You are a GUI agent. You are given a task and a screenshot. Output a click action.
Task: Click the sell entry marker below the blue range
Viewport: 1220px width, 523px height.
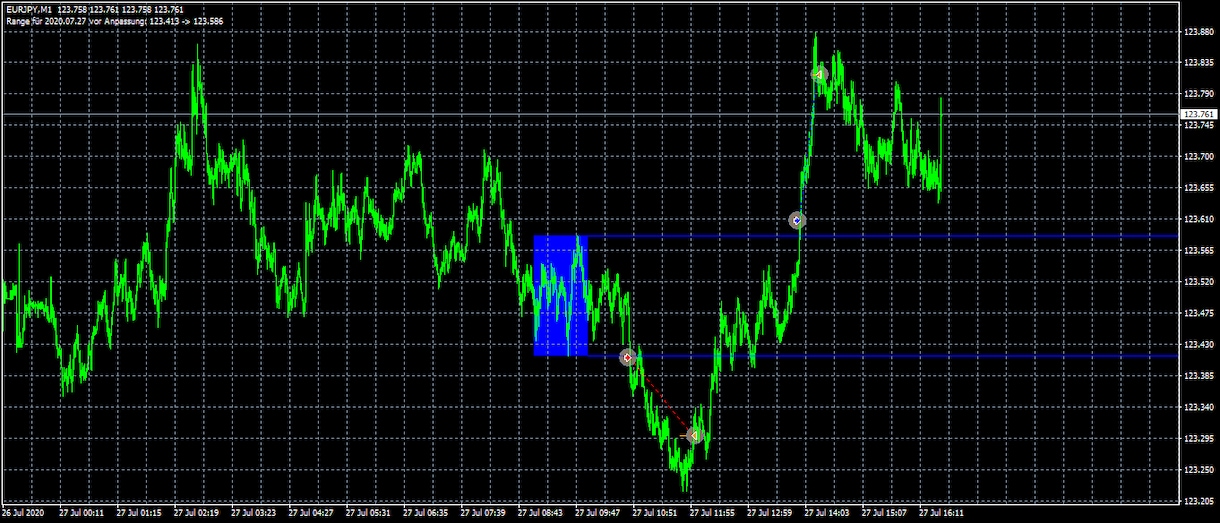pyautogui.click(x=628, y=357)
